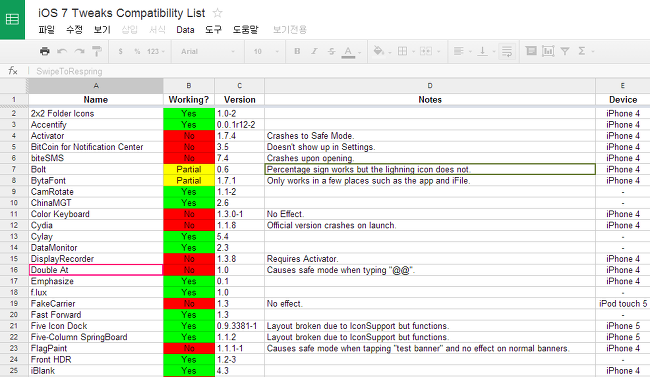Click the 'Device' header cell
650x377 pixels.
click(x=623, y=100)
